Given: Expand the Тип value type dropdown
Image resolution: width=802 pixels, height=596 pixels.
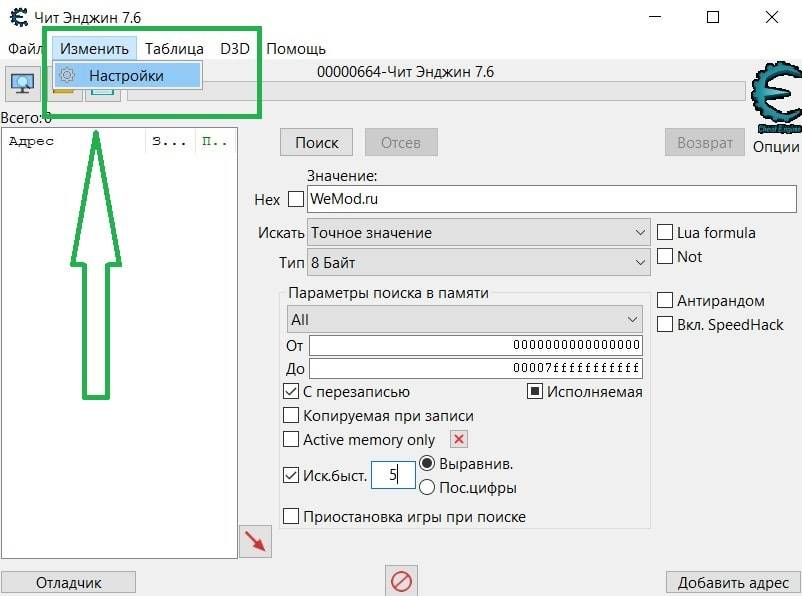Looking at the screenshot, I should [x=478, y=263].
